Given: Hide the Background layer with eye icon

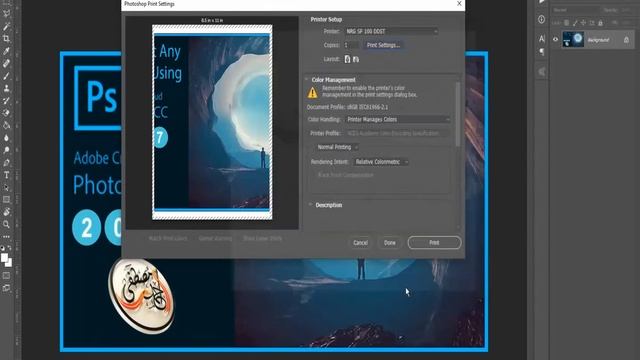Looking at the screenshot, I should click(x=556, y=40).
